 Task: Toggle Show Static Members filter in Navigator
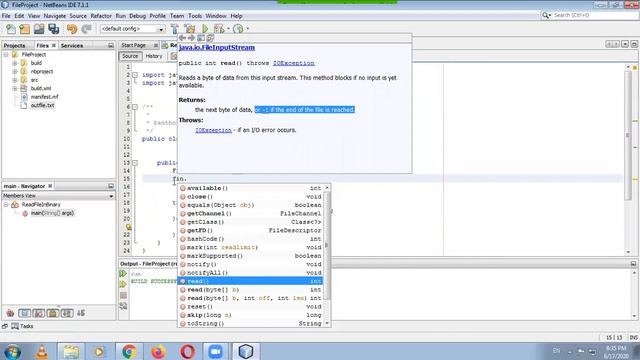click(x=39, y=313)
